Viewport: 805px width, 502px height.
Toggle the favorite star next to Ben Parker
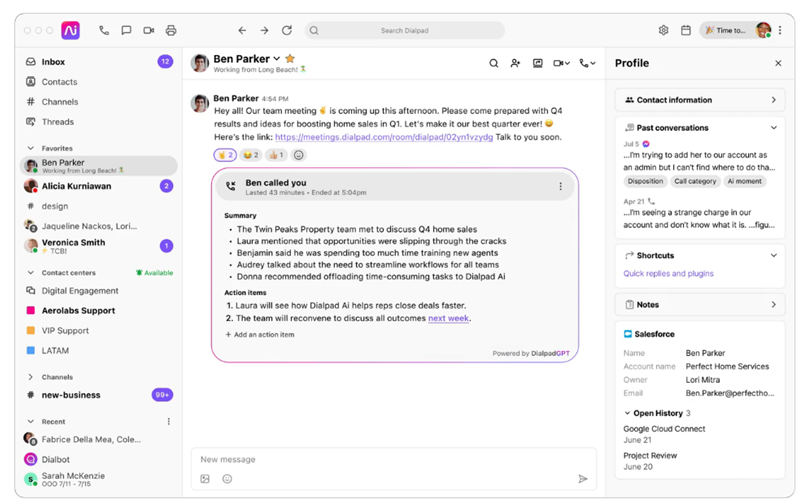click(x=290, y=59)
